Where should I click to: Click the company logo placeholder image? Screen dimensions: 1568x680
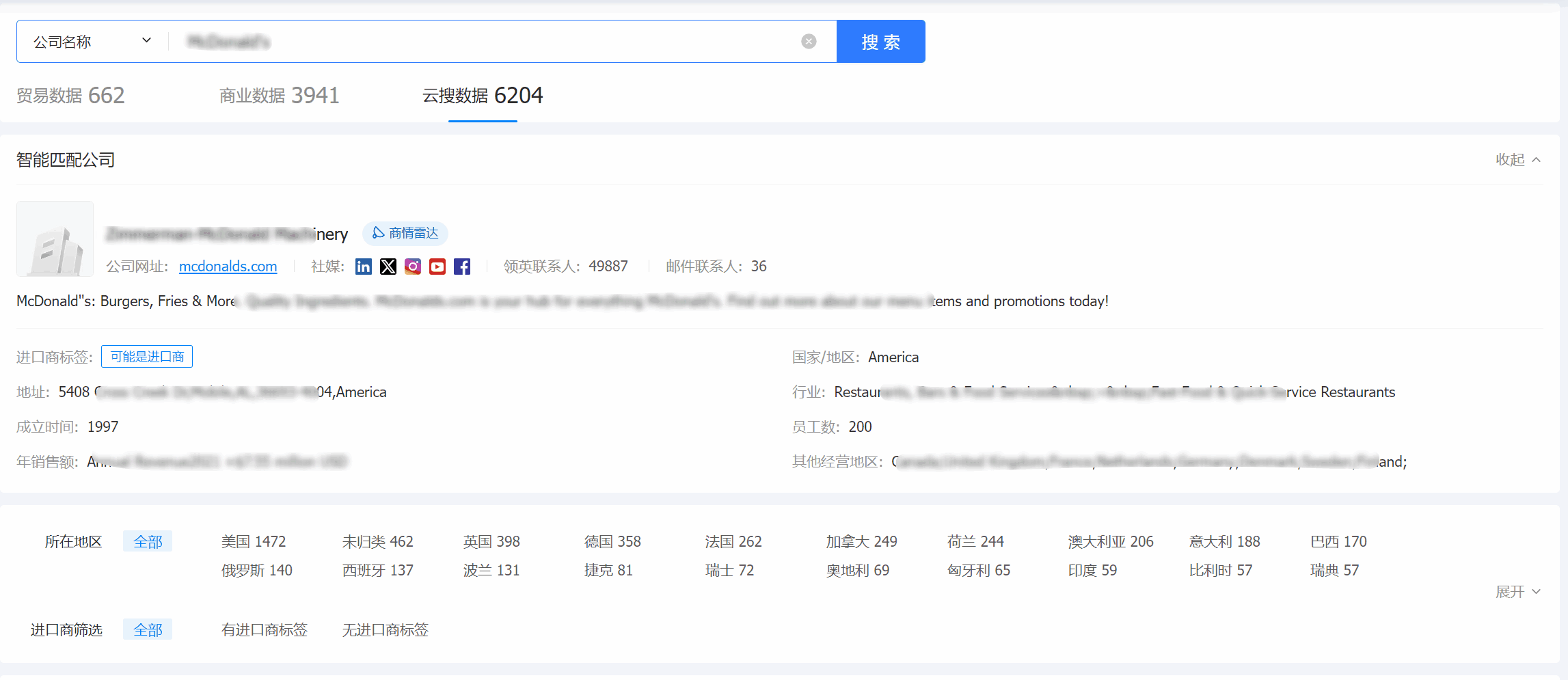55,239
